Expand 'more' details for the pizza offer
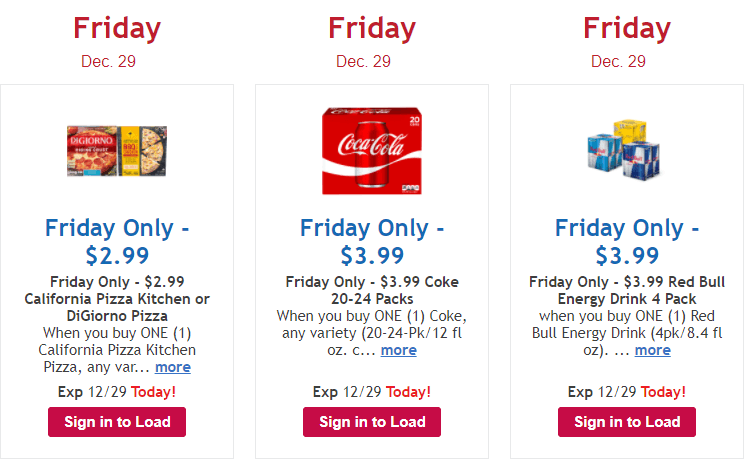746x465 pixels. coord(173,367)
